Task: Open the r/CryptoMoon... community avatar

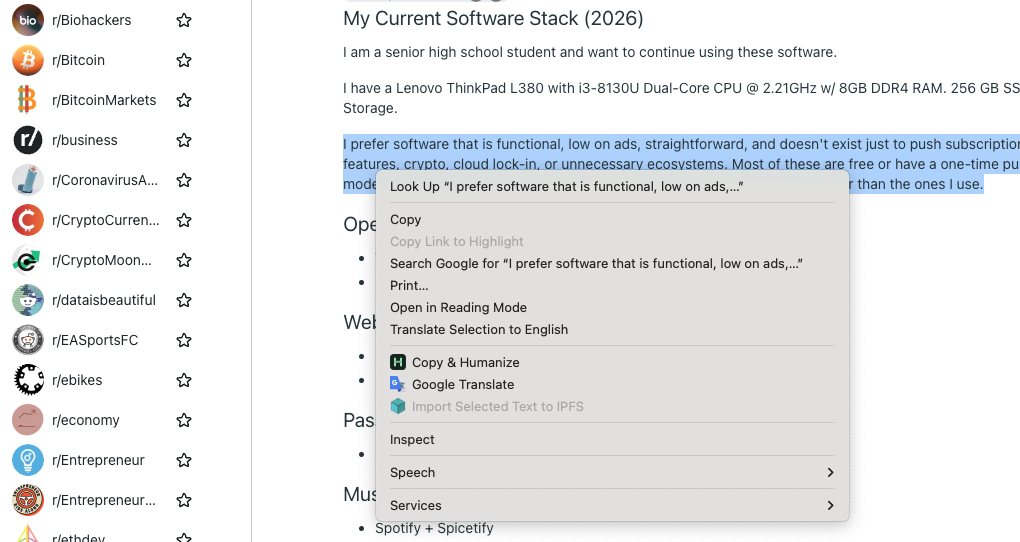Action: [x=28, y=260]
